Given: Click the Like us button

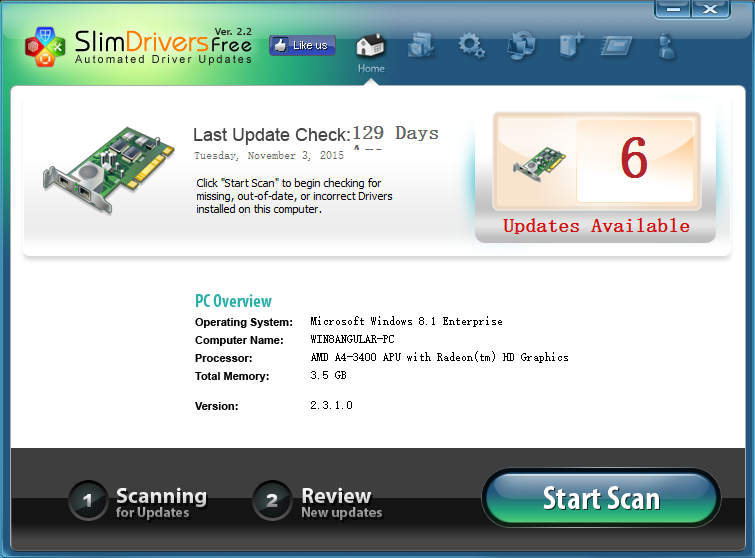Looking at the screenshot, I should (x=302, y=45).
